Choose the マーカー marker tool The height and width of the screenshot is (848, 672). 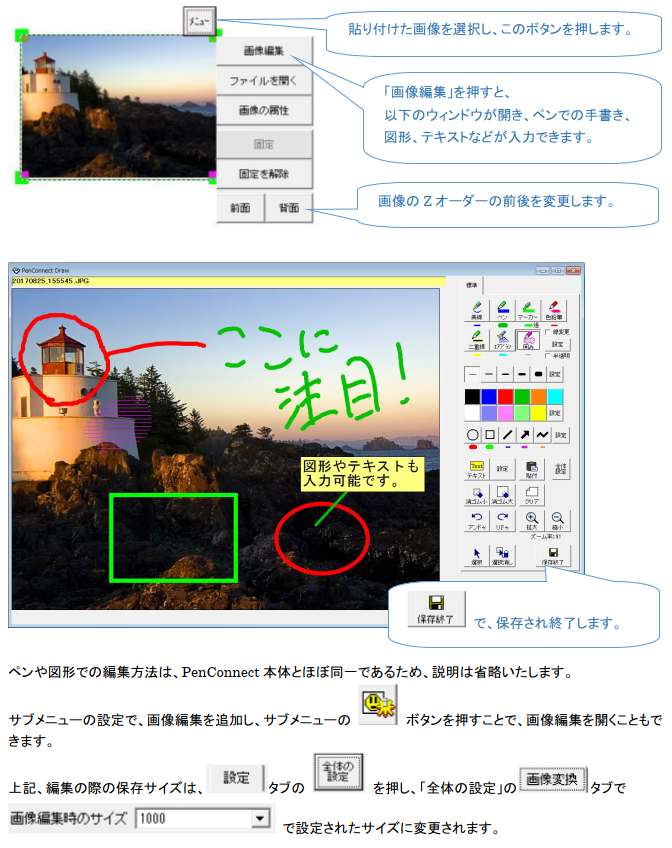click(x=529, y=310)
